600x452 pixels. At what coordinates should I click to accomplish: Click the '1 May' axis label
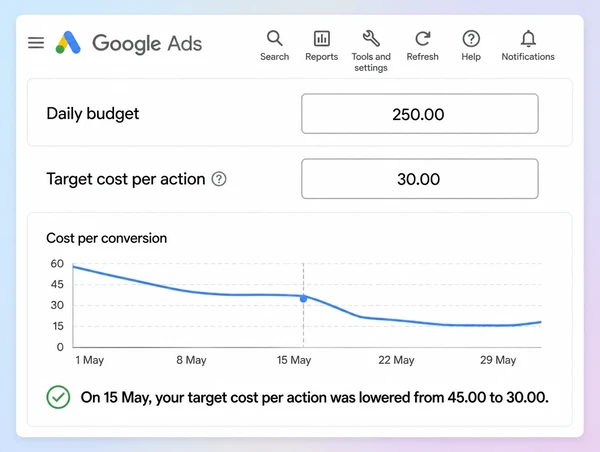pos(90,360)
